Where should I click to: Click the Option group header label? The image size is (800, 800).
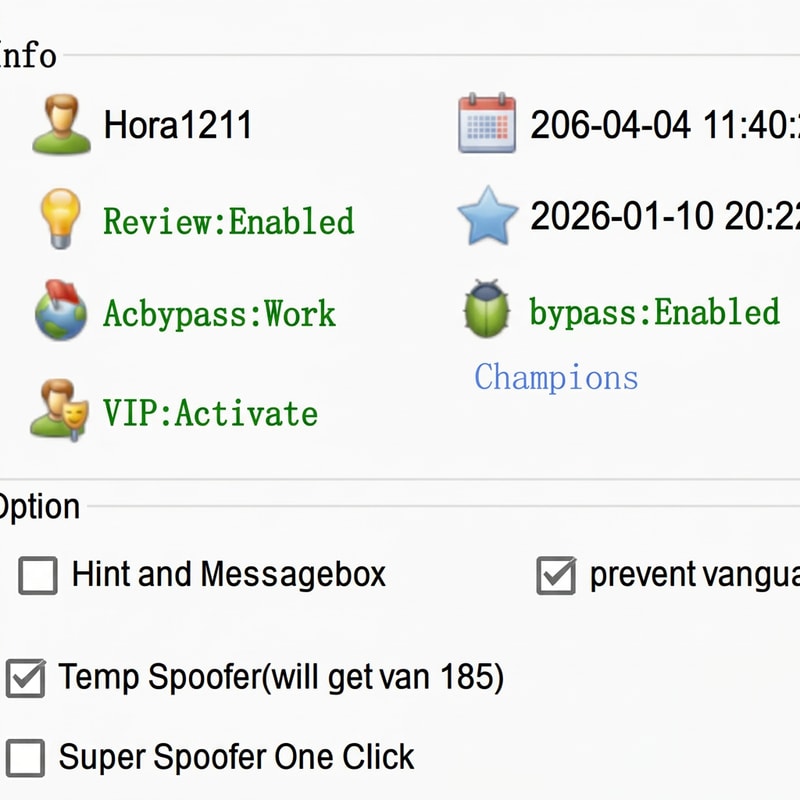pos(38,506)
